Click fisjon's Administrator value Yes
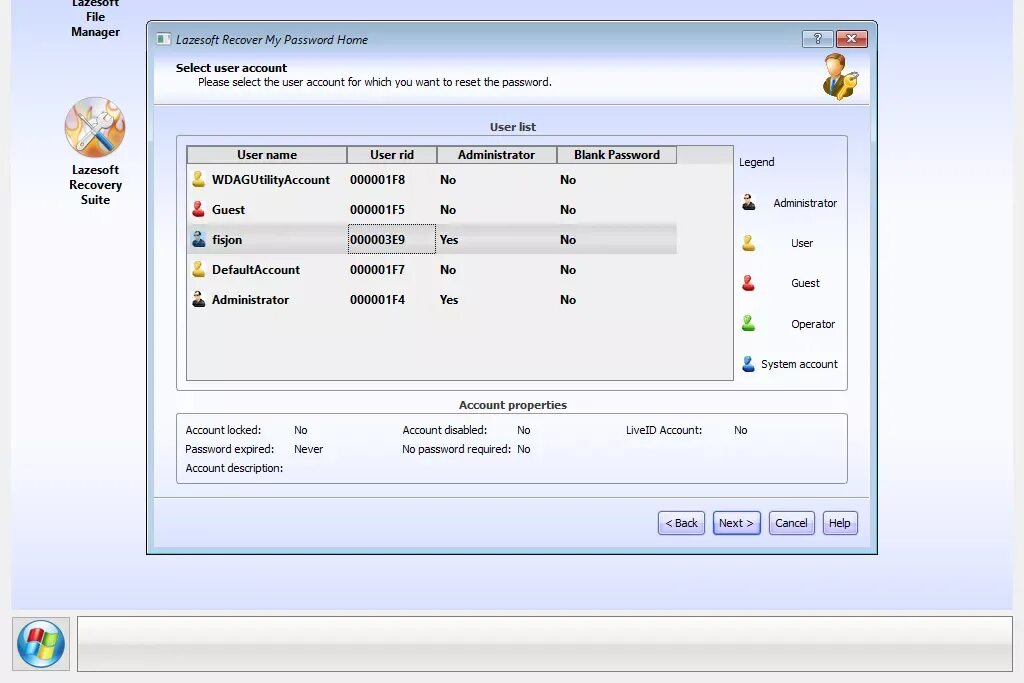The image size is (1024, 683). pos(449,240)
